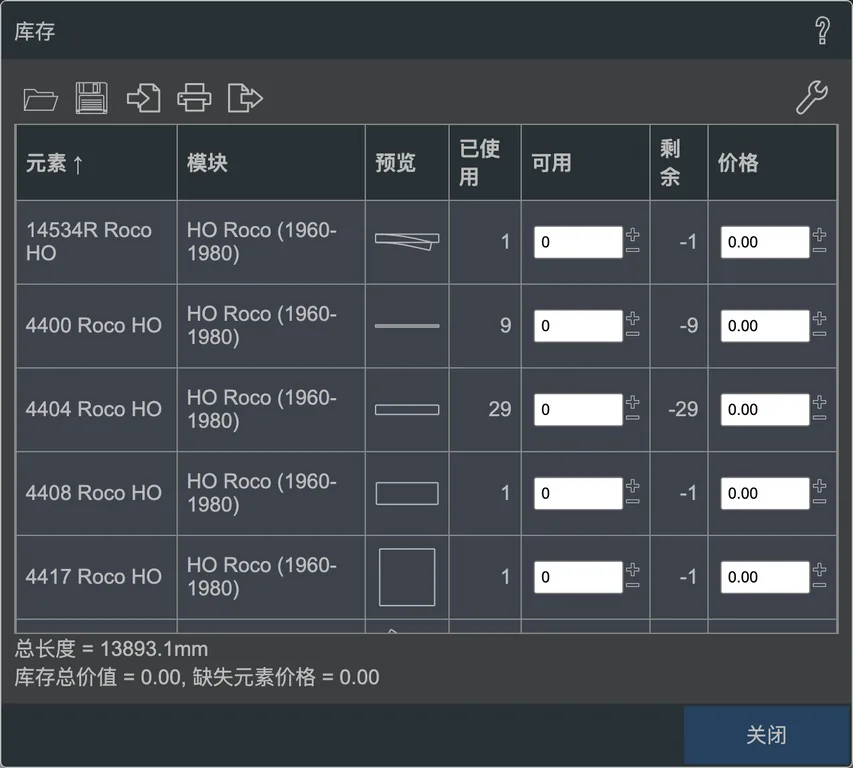853x768 pixels.
Task: Open help with question mark icon
Action: click(x=822, y=31)
